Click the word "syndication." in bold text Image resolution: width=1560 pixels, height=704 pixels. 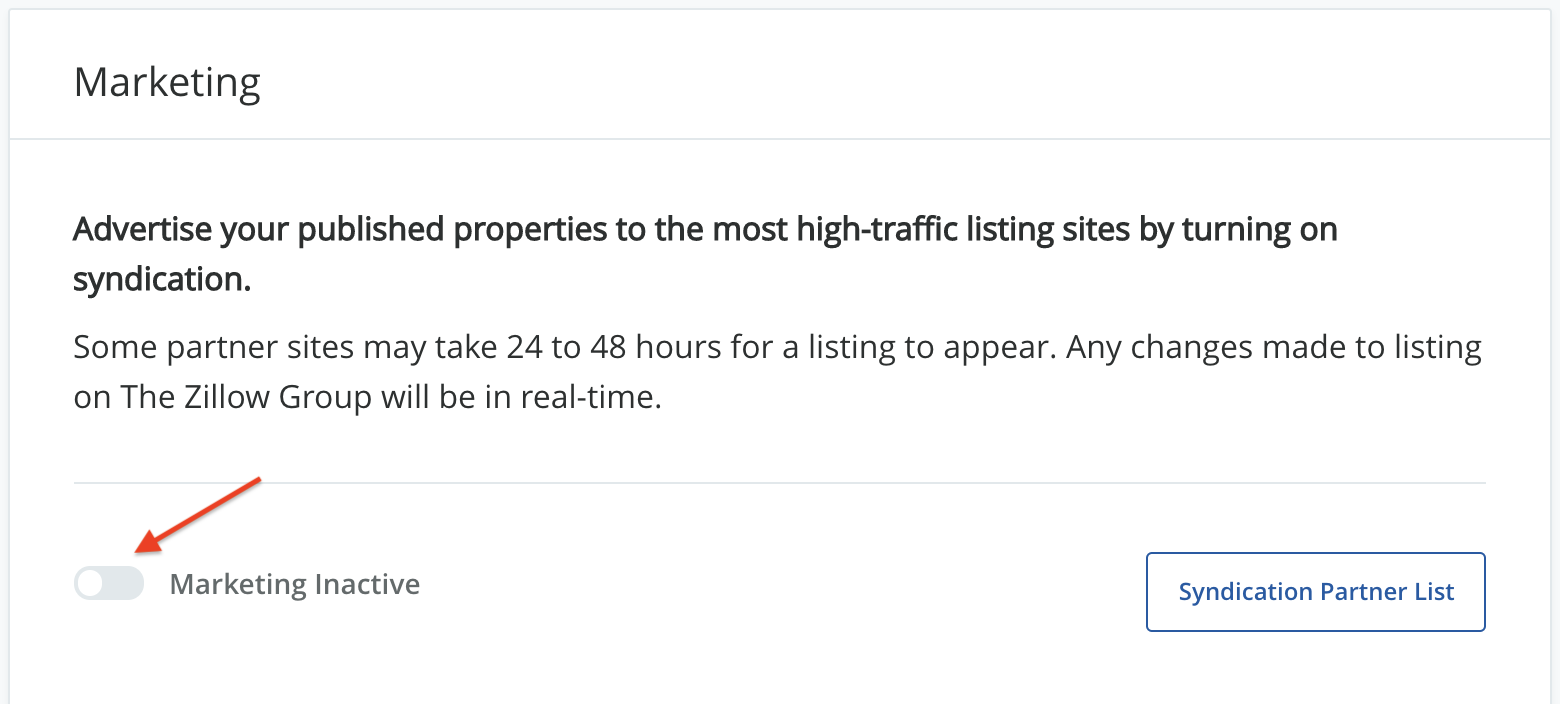(162, 280)
